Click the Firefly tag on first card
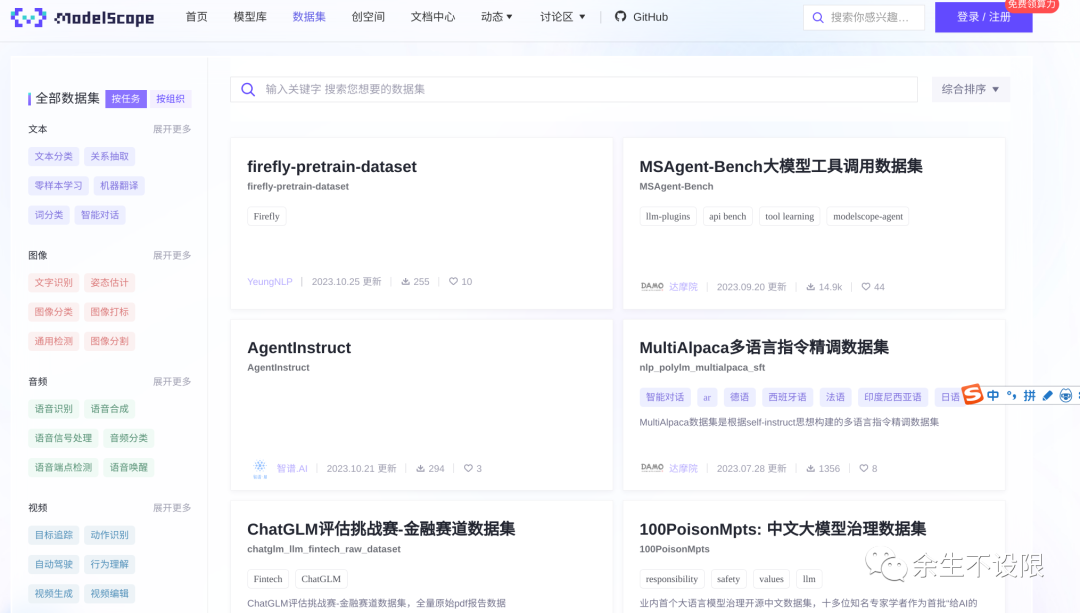1080x613 pixels. (x=267, y=216)
